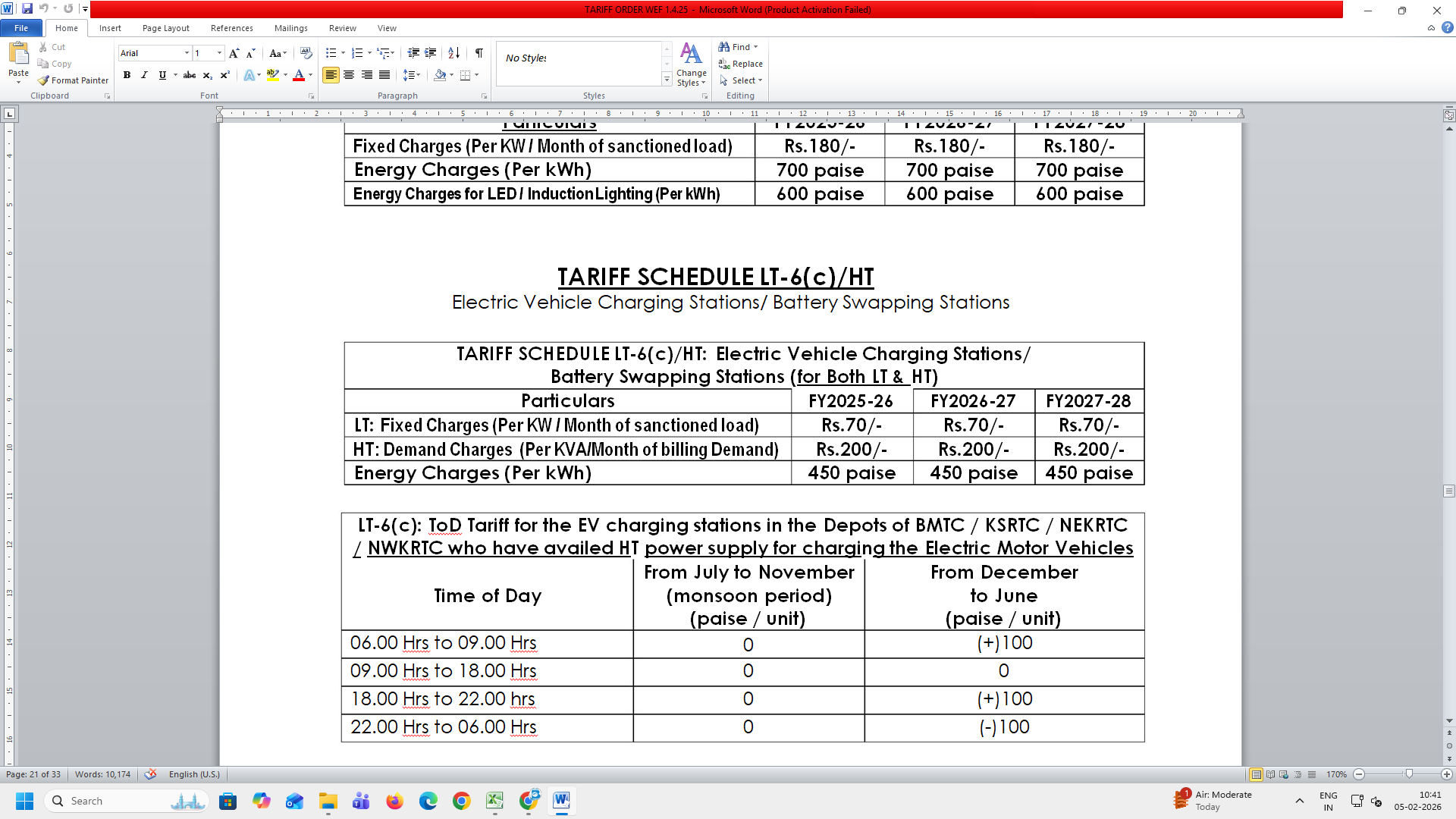The height and width of the screenshot is (819, 1456).
Task: Click the Grow Font icon
Action: click(234, 53)
